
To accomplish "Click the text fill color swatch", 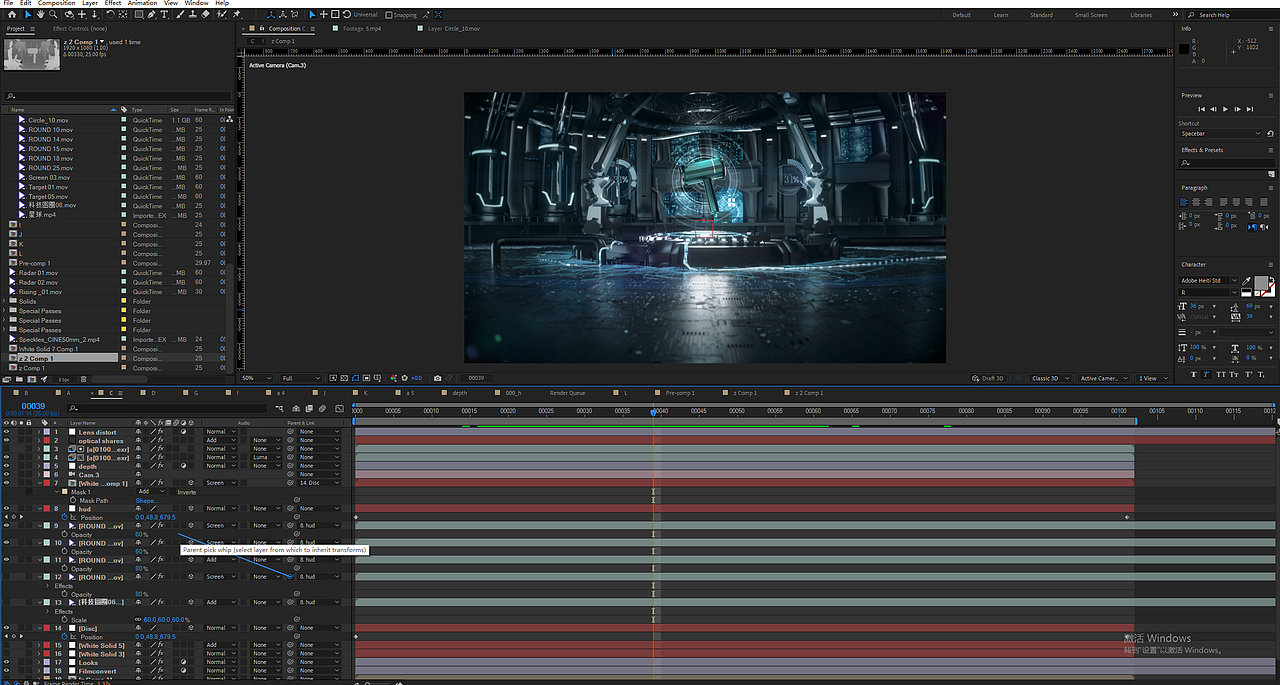I will click(x=1261, y=283).
